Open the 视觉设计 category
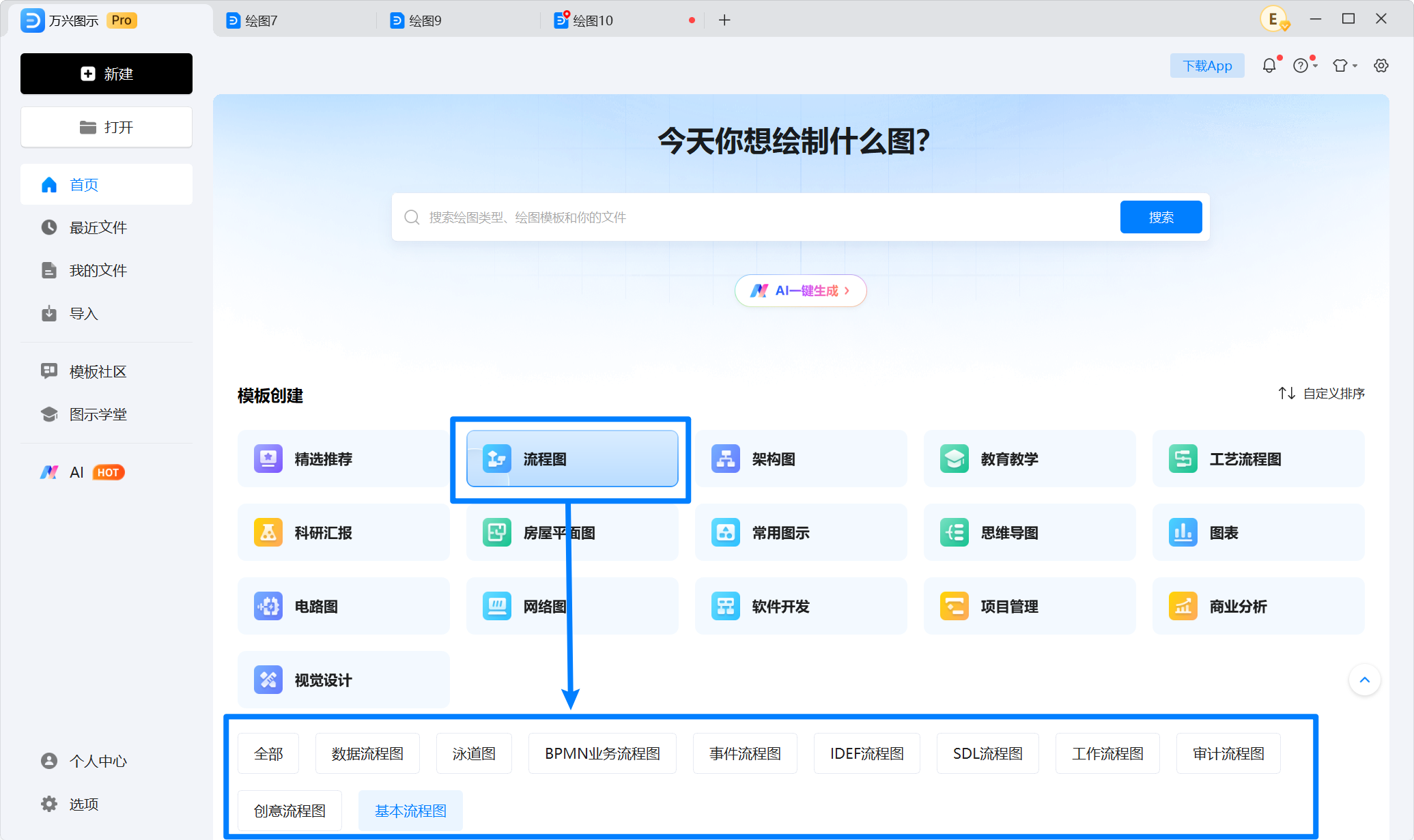The image size is (1414, 840). (x=343, y=680)
